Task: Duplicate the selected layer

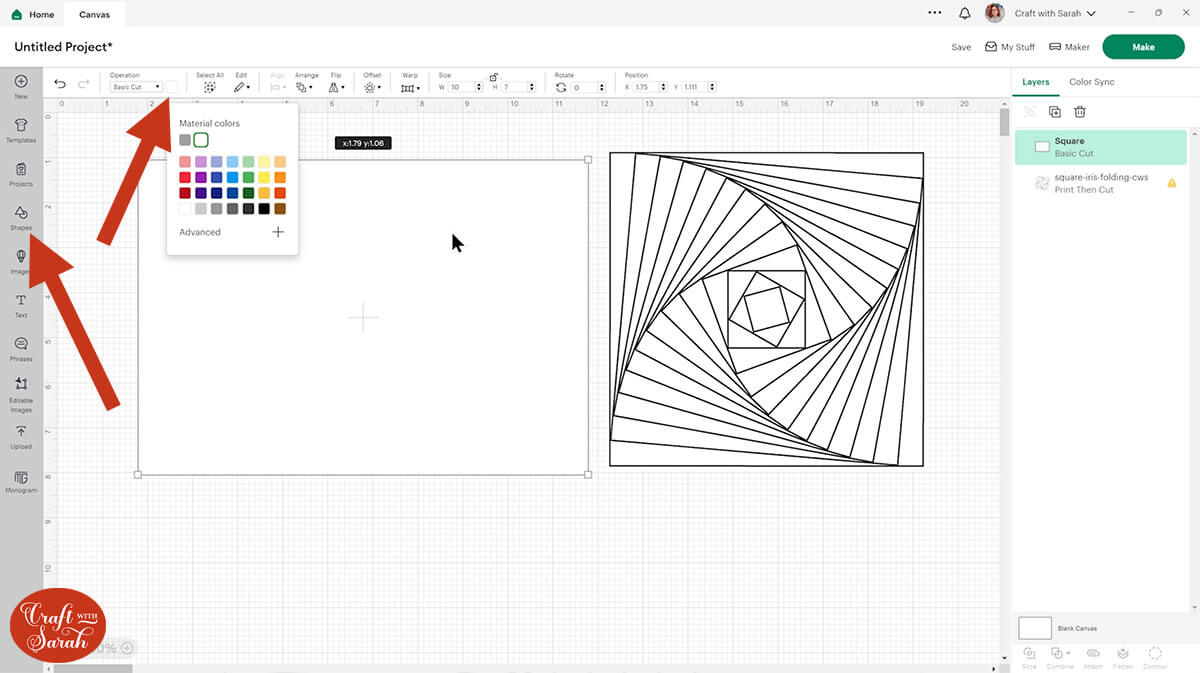Action: click(1054, 112)
